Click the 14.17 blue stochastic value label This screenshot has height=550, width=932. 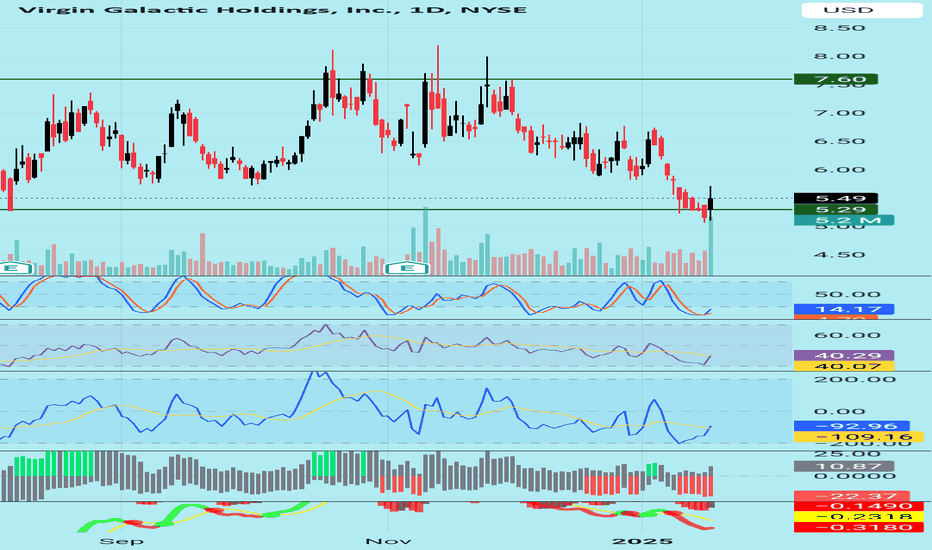(843, 309)
